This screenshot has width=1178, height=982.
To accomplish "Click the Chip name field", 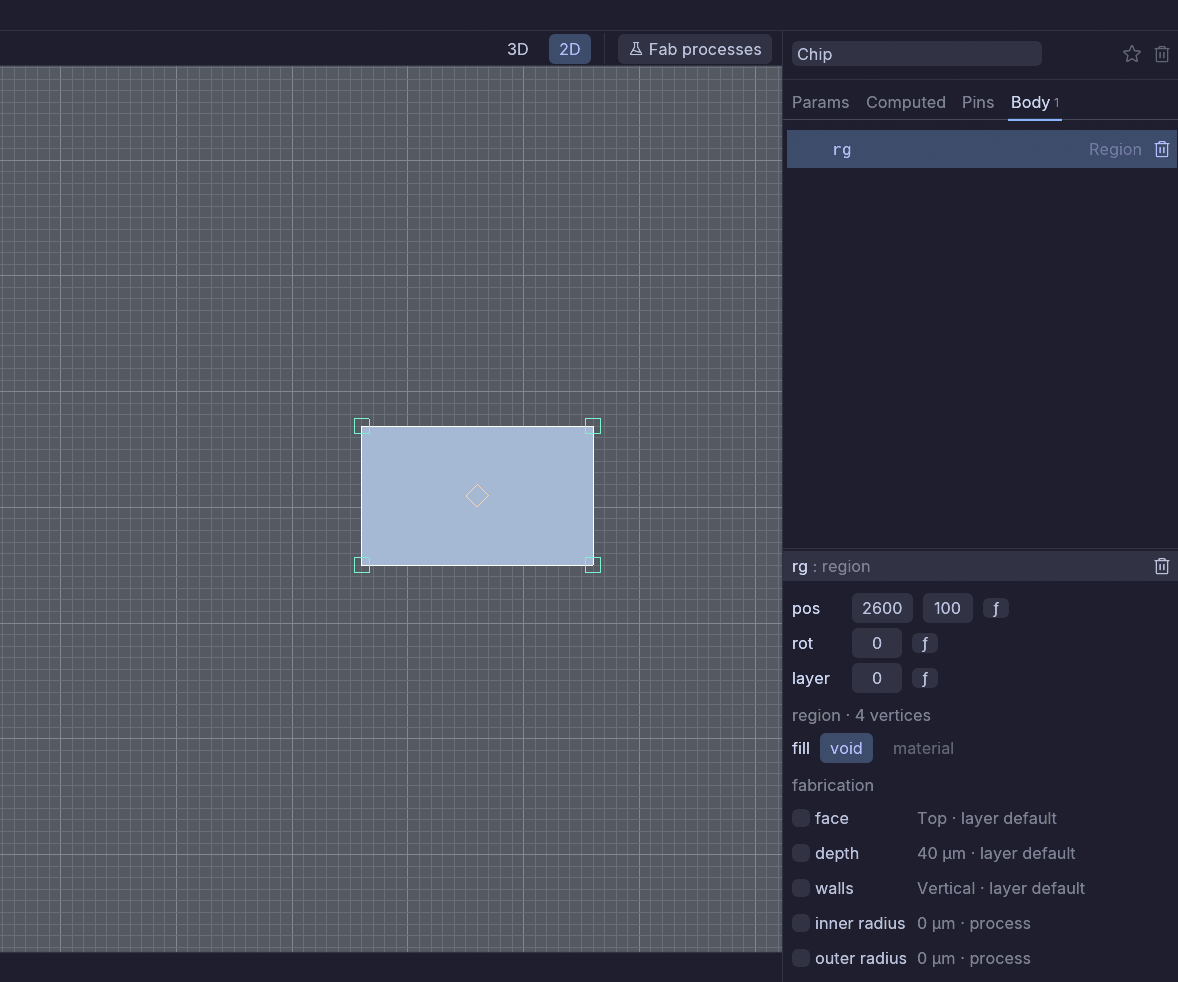I will click(917, 54).
